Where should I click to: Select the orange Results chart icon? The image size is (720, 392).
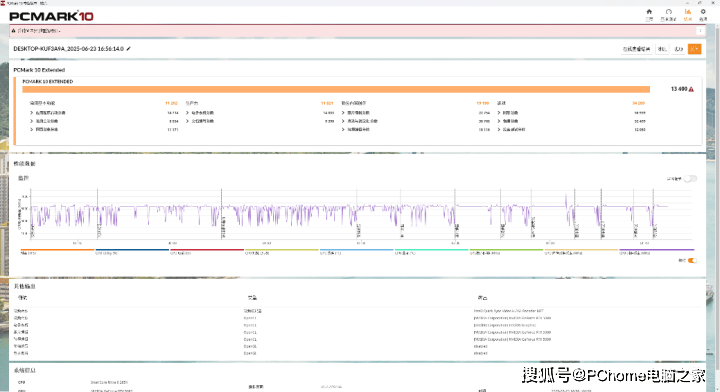pyautogui.click(x=687, y=12)
